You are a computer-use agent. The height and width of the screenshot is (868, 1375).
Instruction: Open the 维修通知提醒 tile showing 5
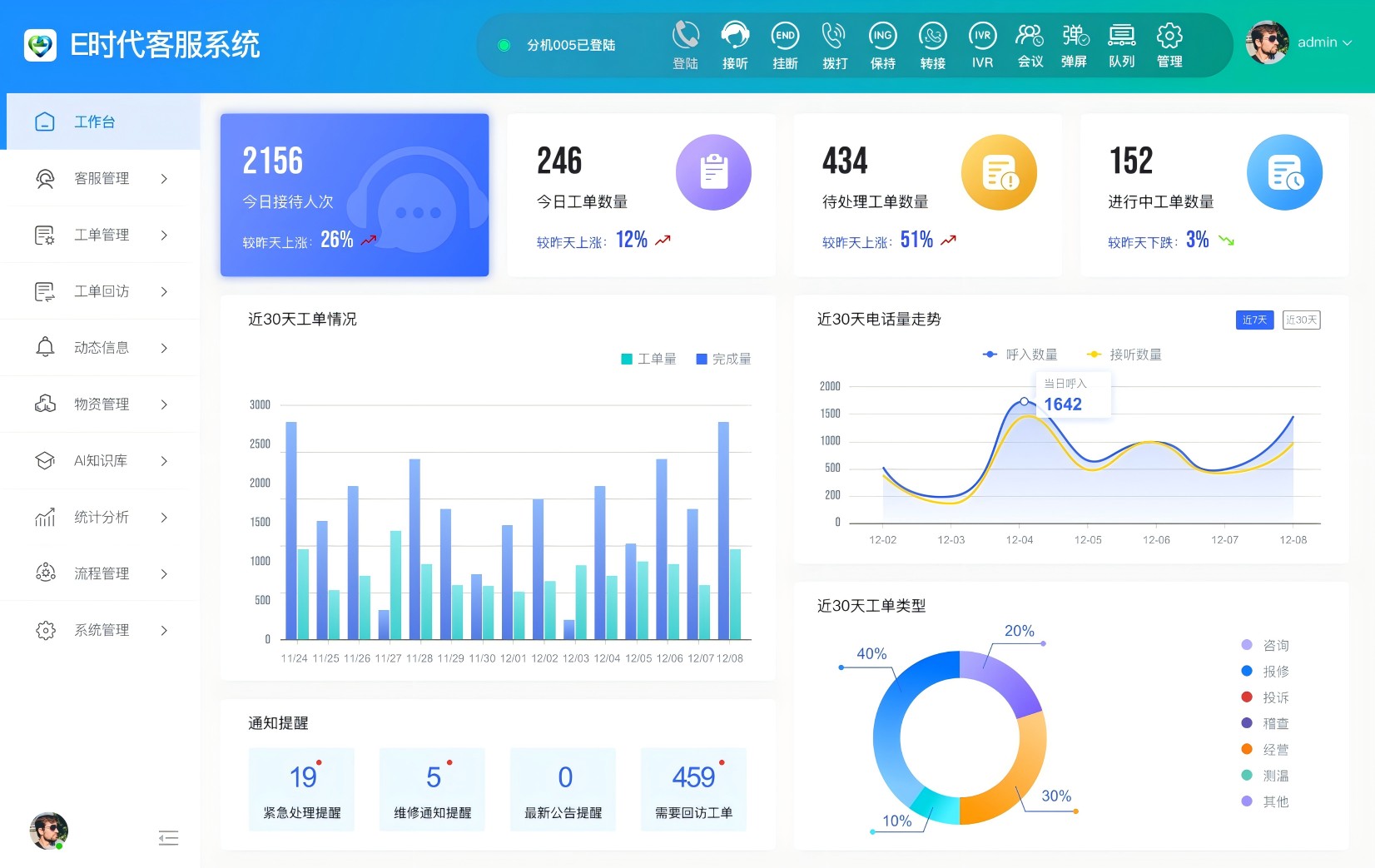pos(432,789)
